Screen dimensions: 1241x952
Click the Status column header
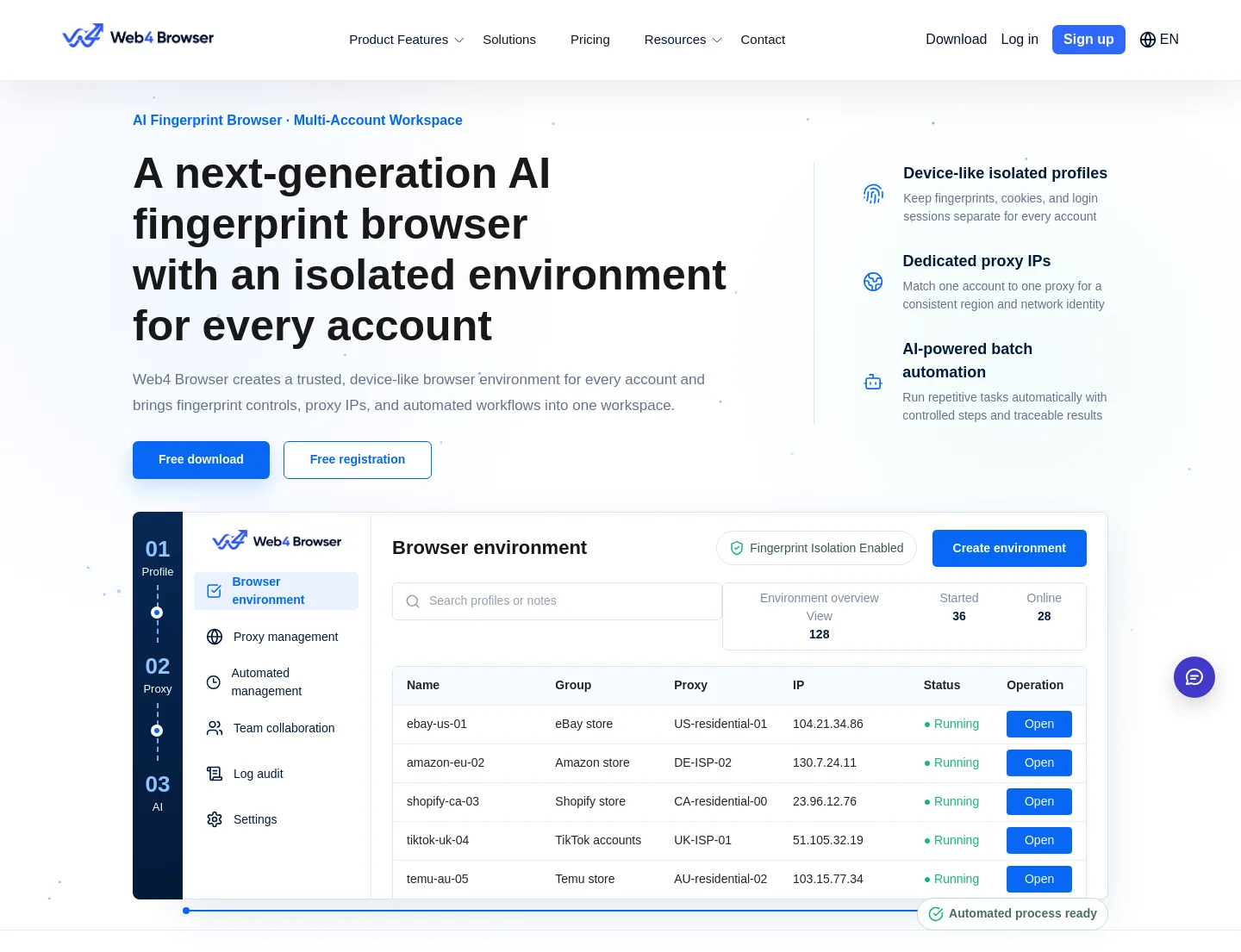pos(942,686)
